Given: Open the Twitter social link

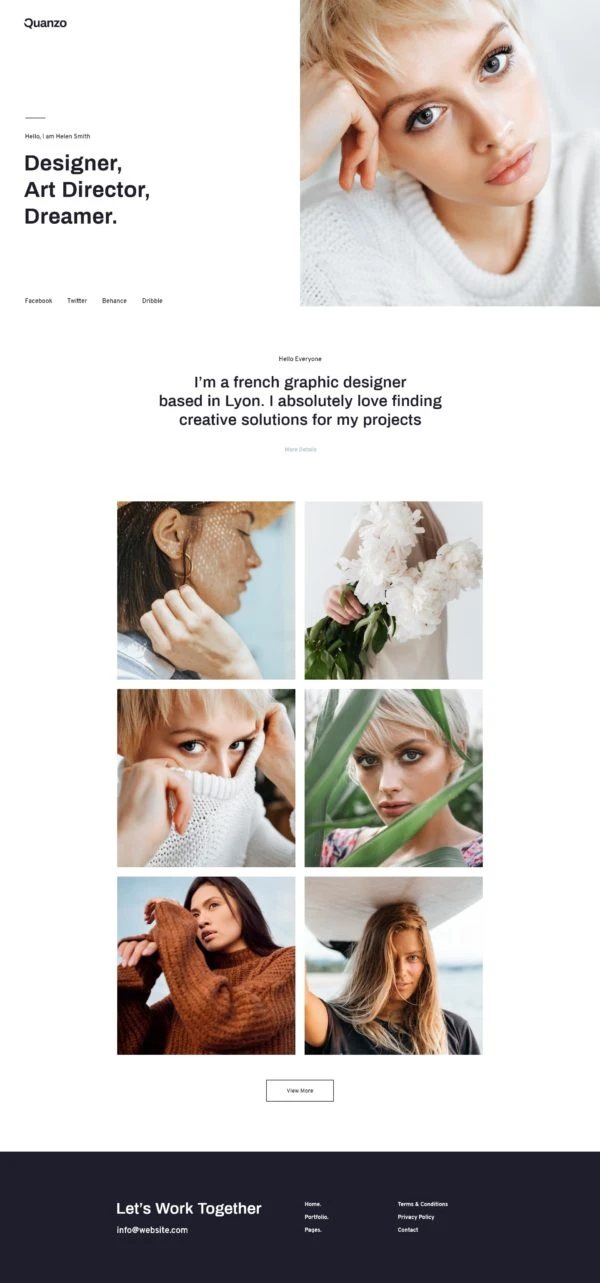Looking at the screenshot, I should point(77,301).
